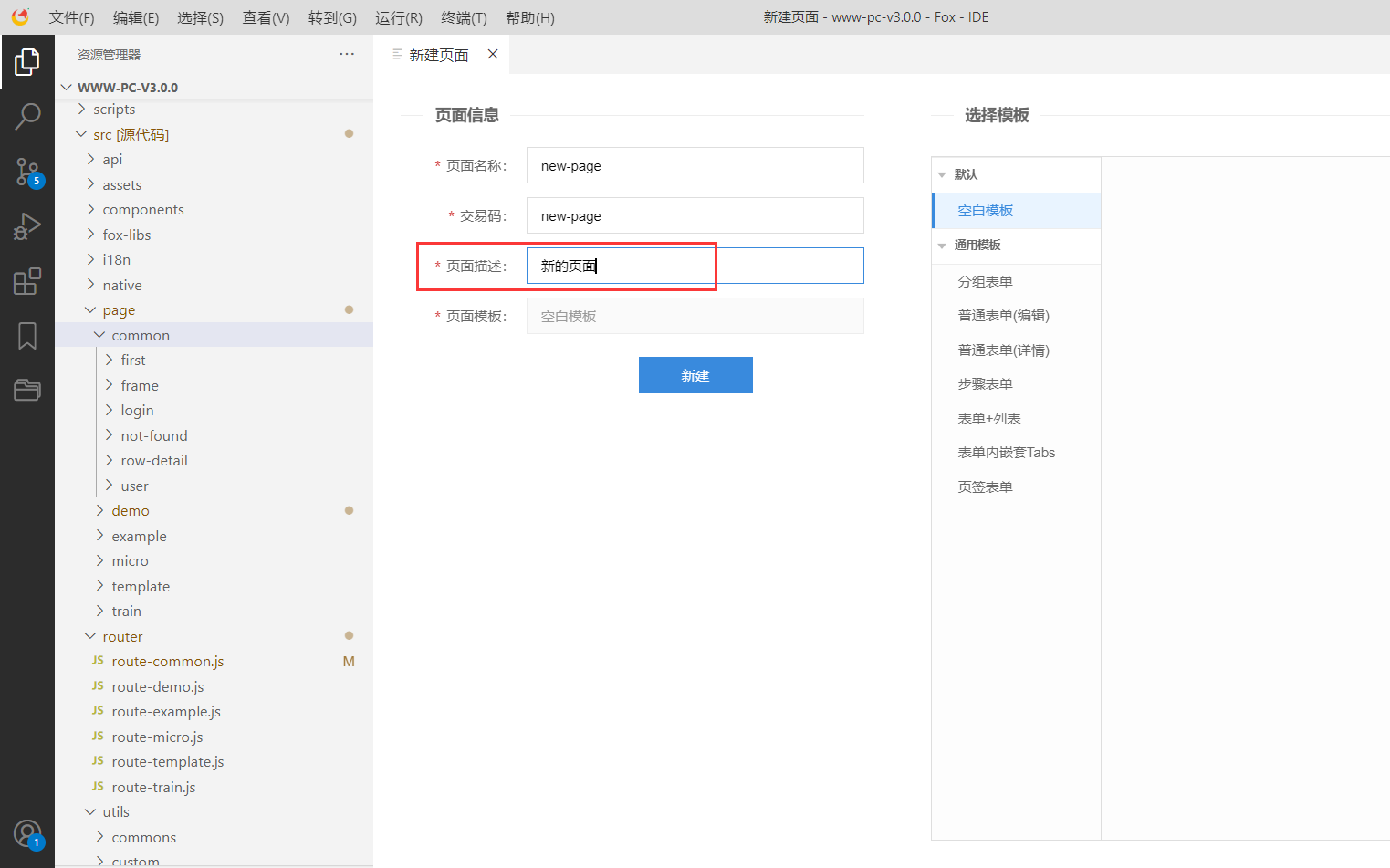Image resolution: width=1390 pixels, height=868 pixels.
Task: Open route-common.js file in explorer
Action: 167,662
